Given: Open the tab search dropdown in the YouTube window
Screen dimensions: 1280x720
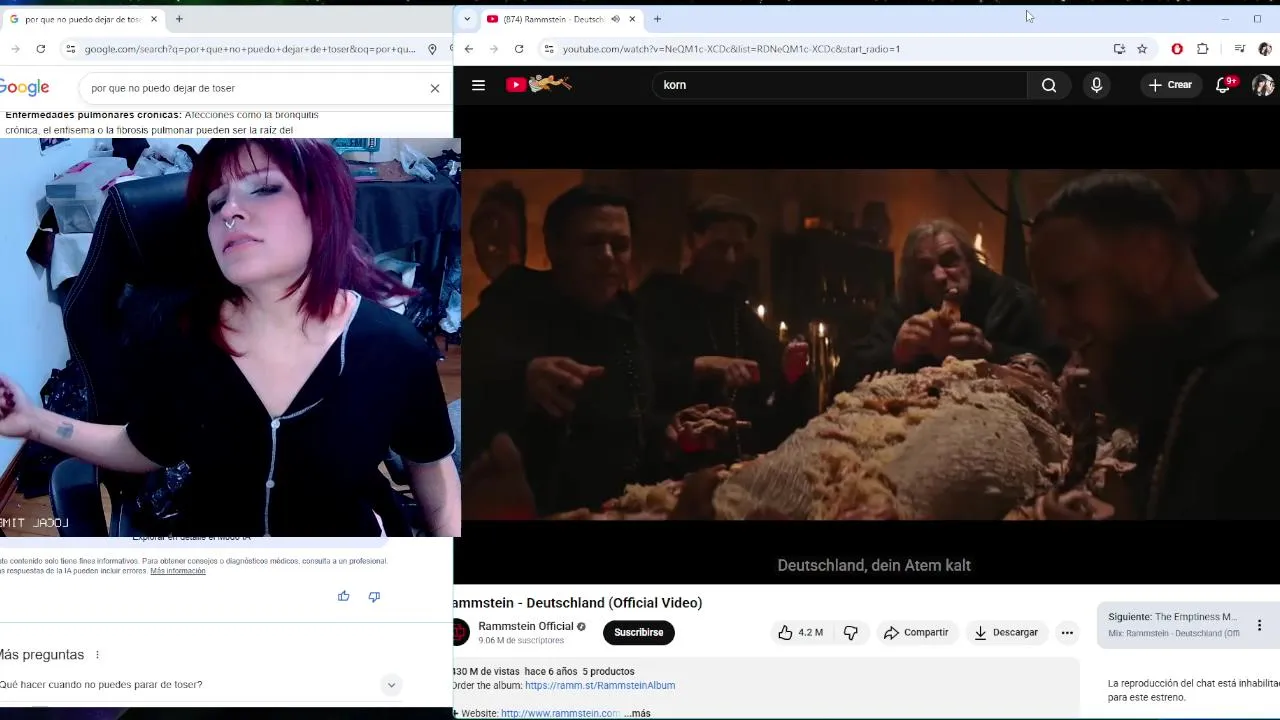Looking at the screenshot, I should coord(466,19).
